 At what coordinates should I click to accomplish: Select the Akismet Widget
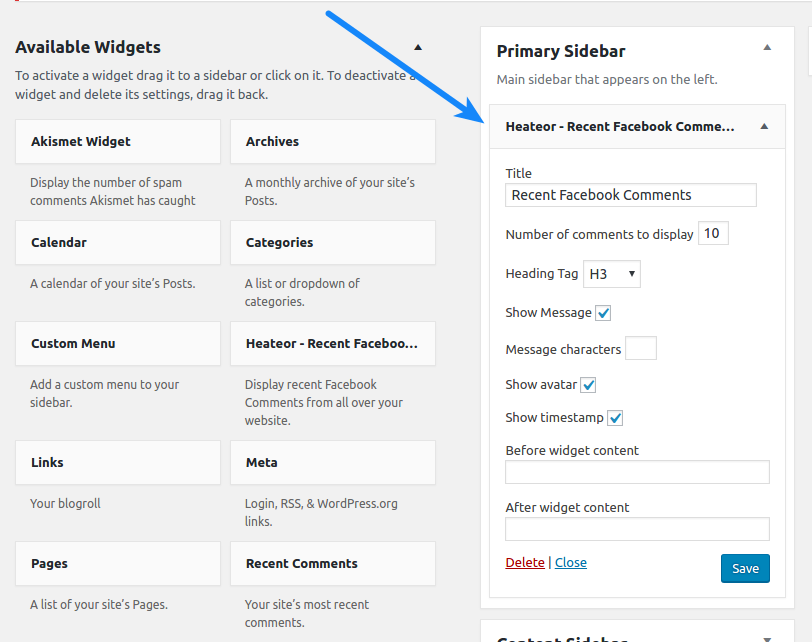pyautogui.click(x=117, y=141)
